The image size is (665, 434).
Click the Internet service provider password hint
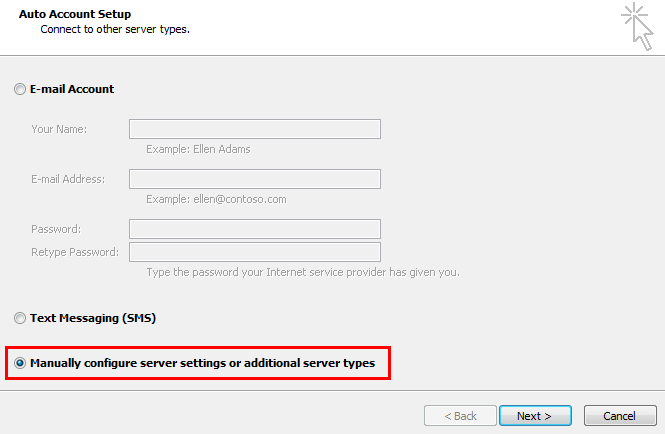pos(303,272)
